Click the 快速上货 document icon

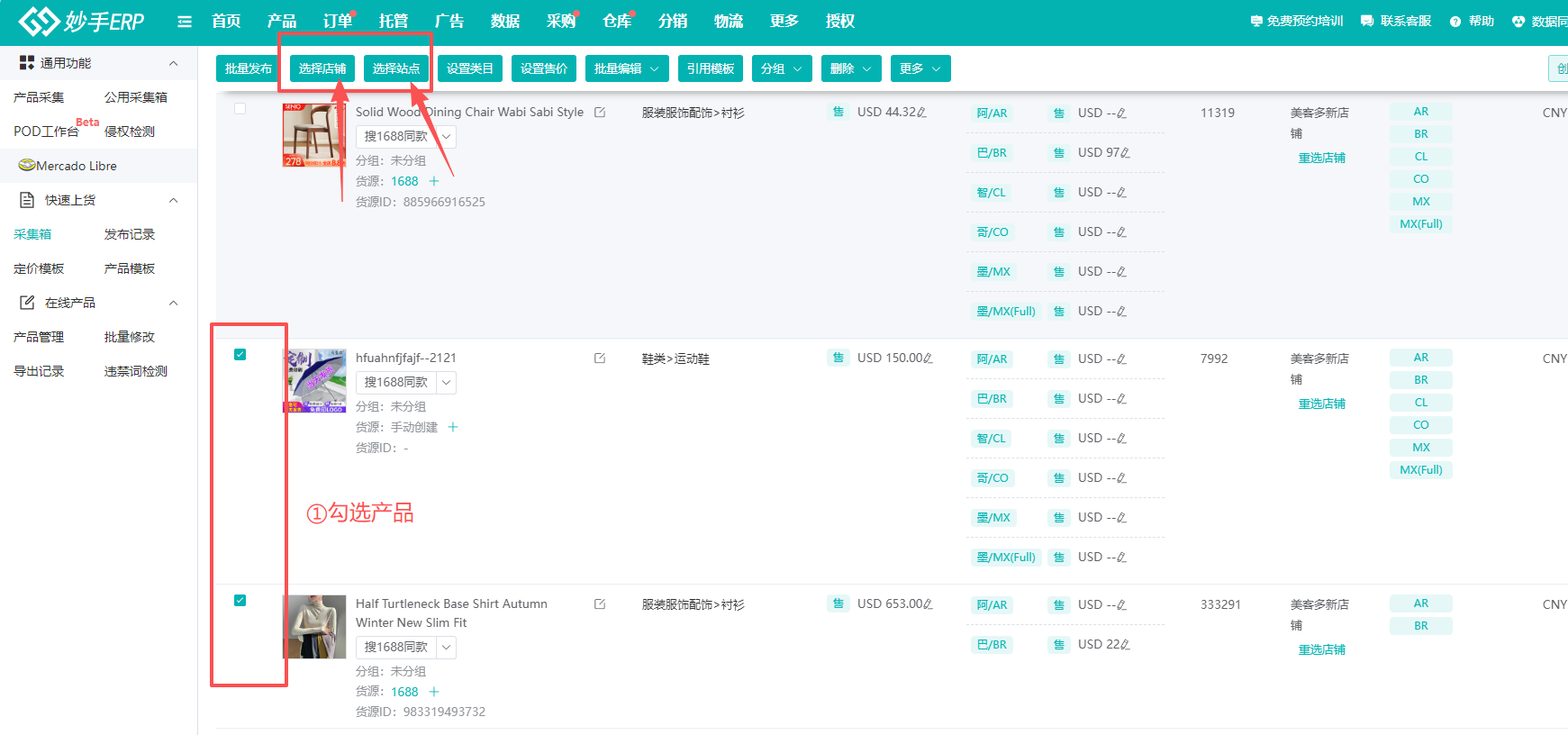coord(27,200)
